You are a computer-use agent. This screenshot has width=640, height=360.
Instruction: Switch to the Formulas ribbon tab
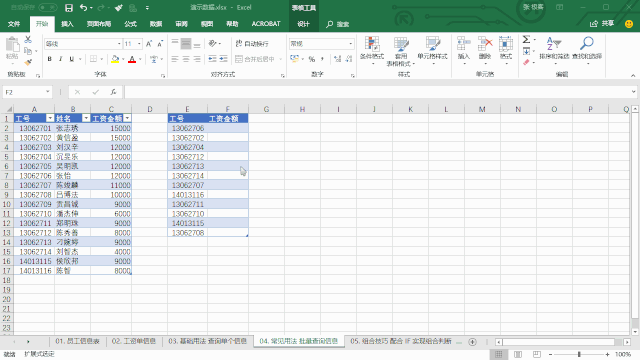pyautogui.click(x=130, y=24)
